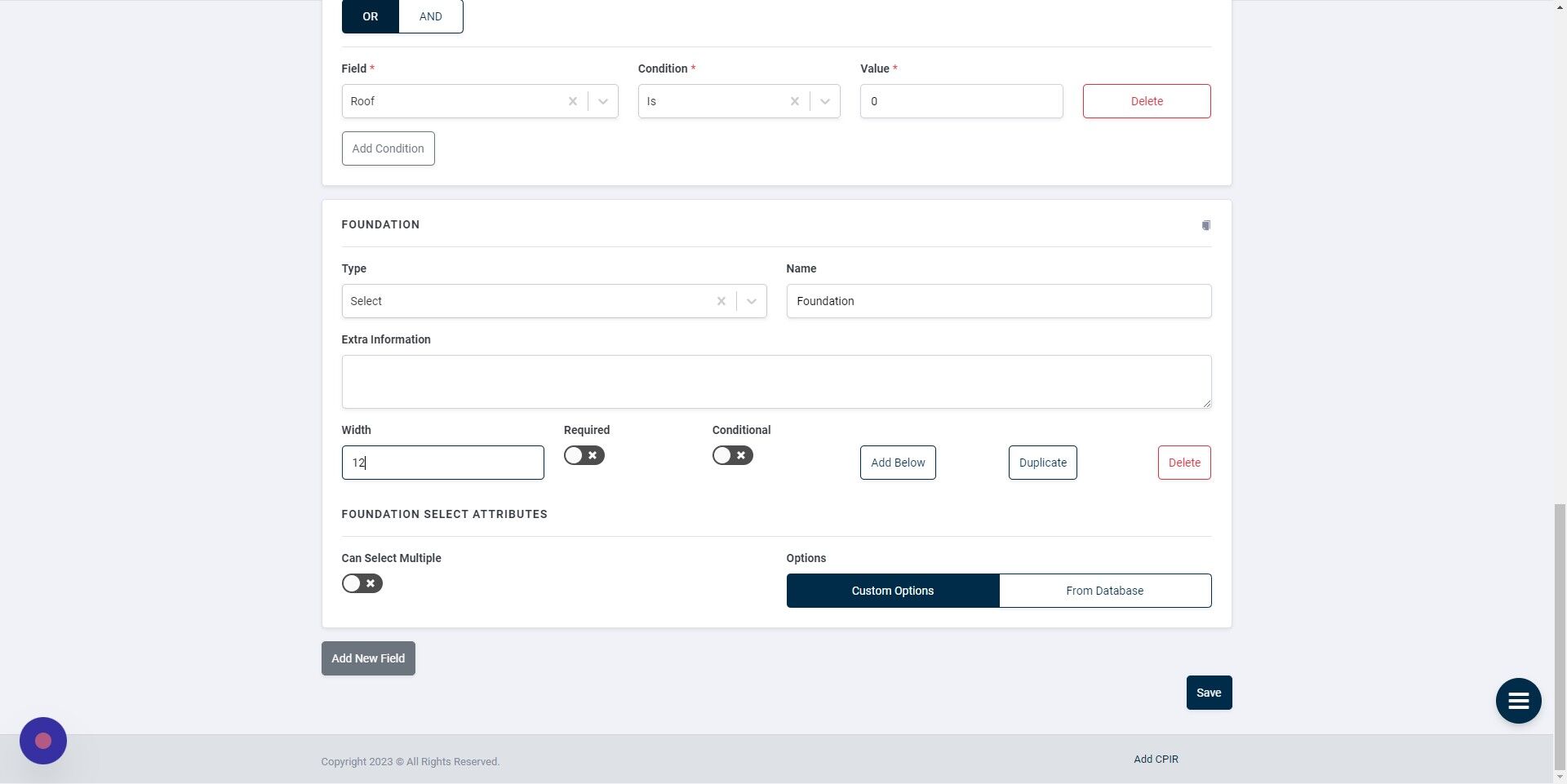The width and height of the screenshot is (1567, 784).
Task: Save the form
Action: click(x=1209, y=693)
